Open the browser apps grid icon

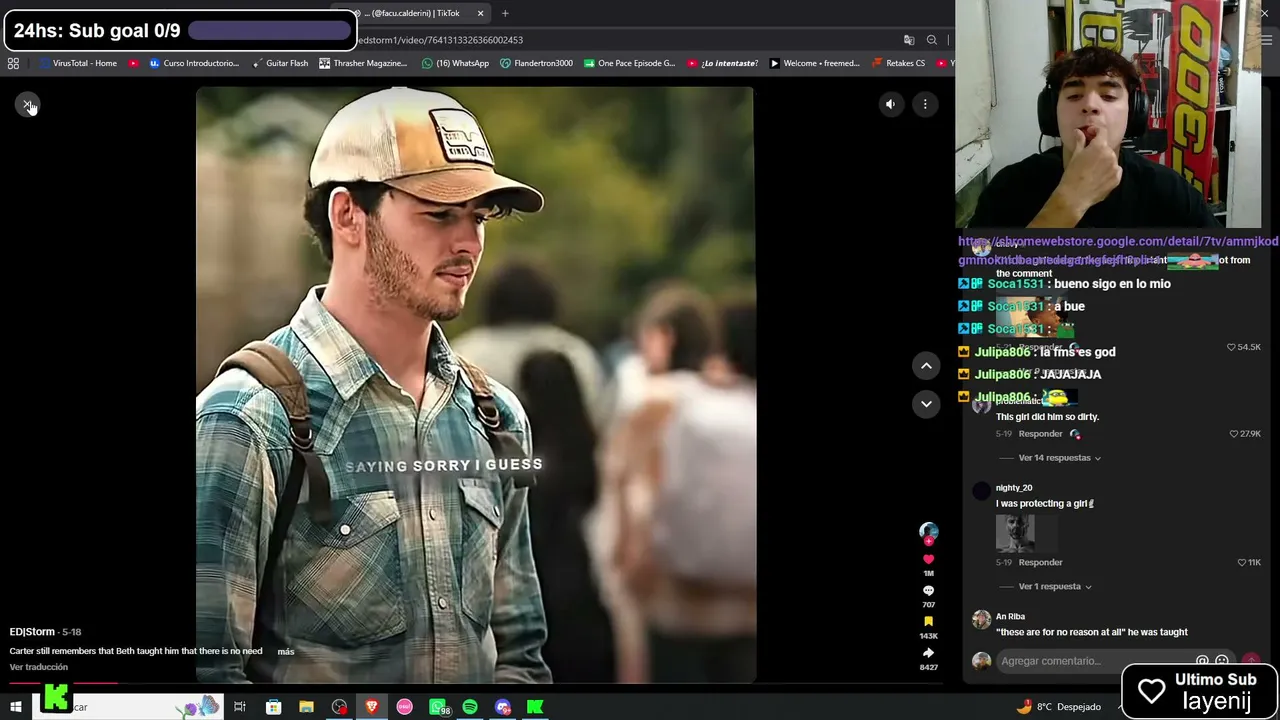(13, 63)
